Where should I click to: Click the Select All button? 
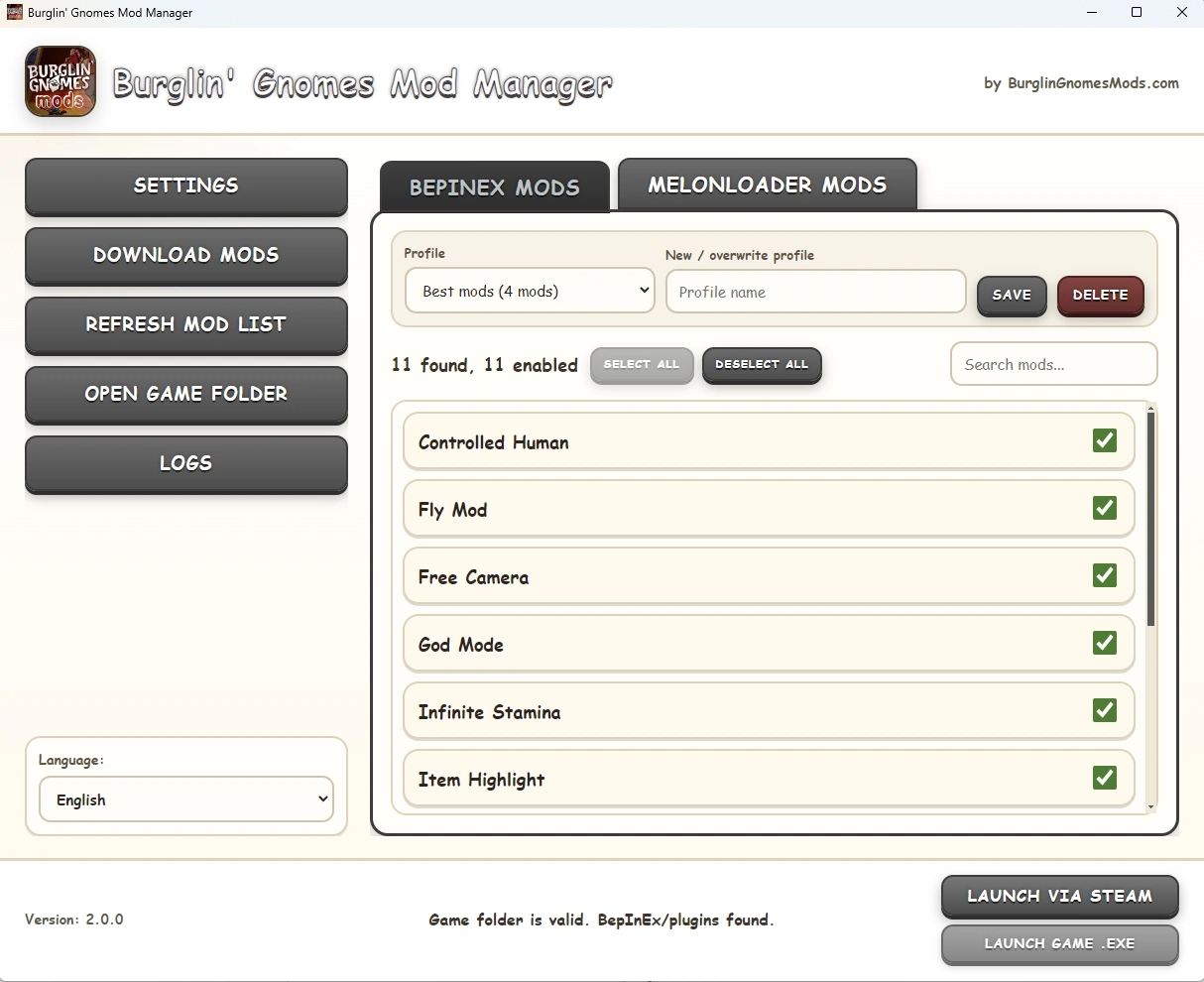tap(642, 365)
